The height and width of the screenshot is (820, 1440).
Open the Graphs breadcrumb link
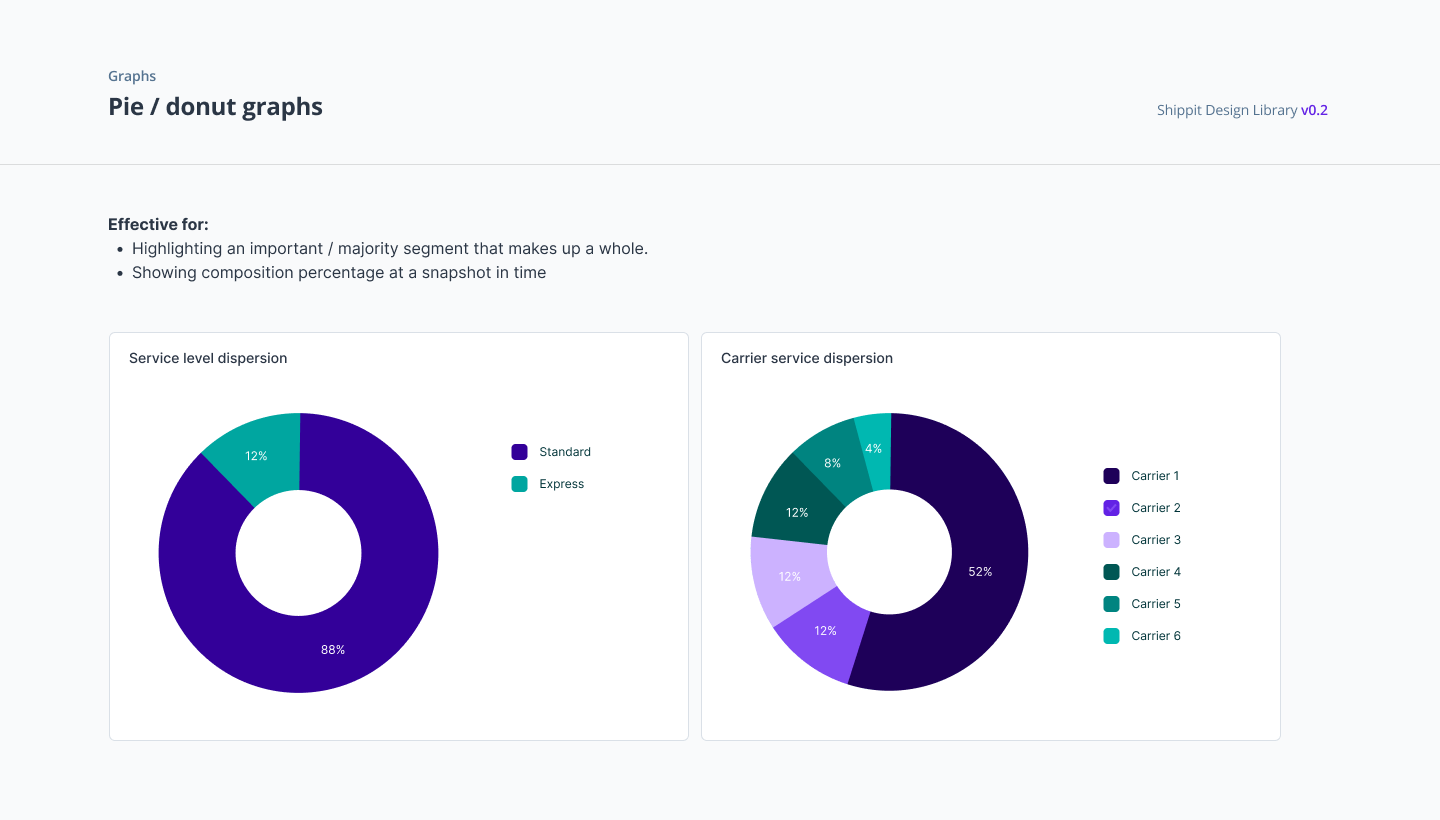[132, 76]
